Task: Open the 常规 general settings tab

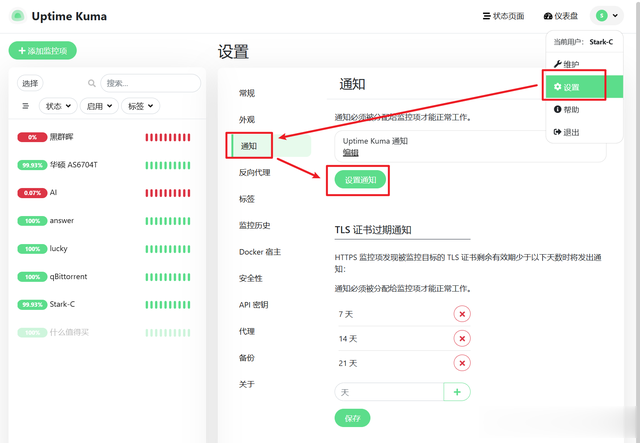Action: coord(247,93)
